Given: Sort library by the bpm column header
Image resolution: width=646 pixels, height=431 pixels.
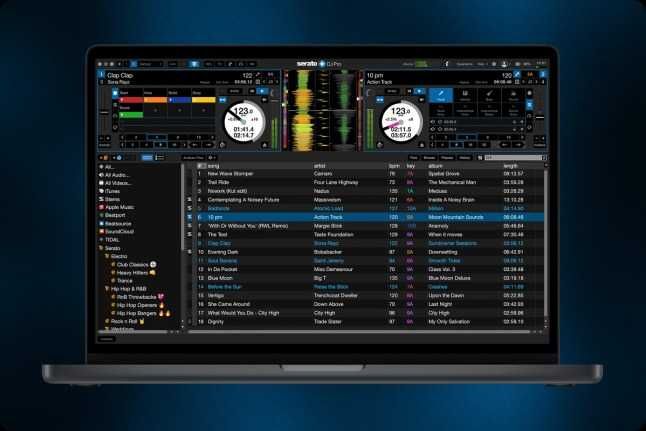Looking at the screenshot, I should [x=394, y=166].
